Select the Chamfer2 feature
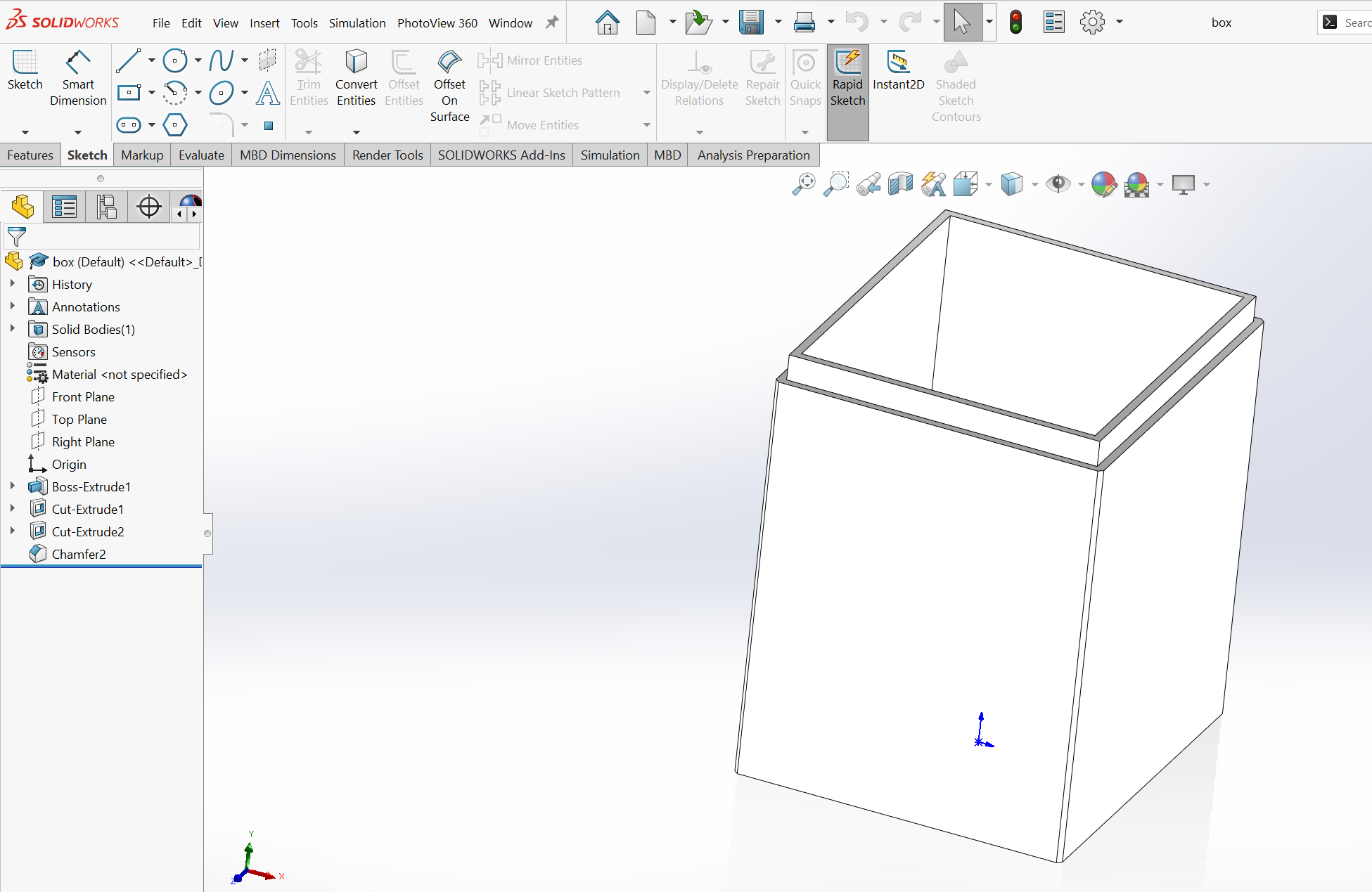 [79, 554]
